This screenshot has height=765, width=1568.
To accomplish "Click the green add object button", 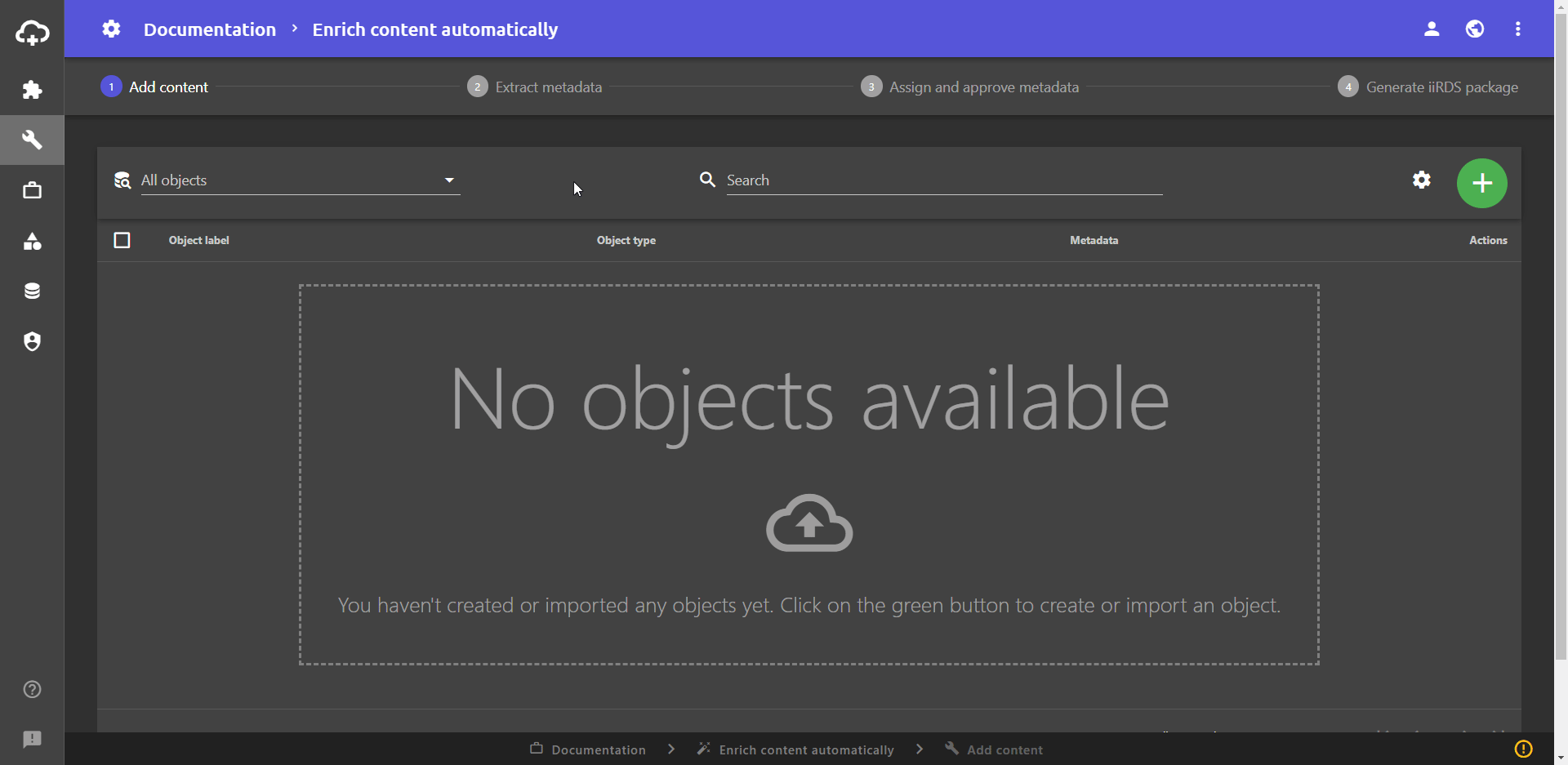I will (x=1482, y=183).
